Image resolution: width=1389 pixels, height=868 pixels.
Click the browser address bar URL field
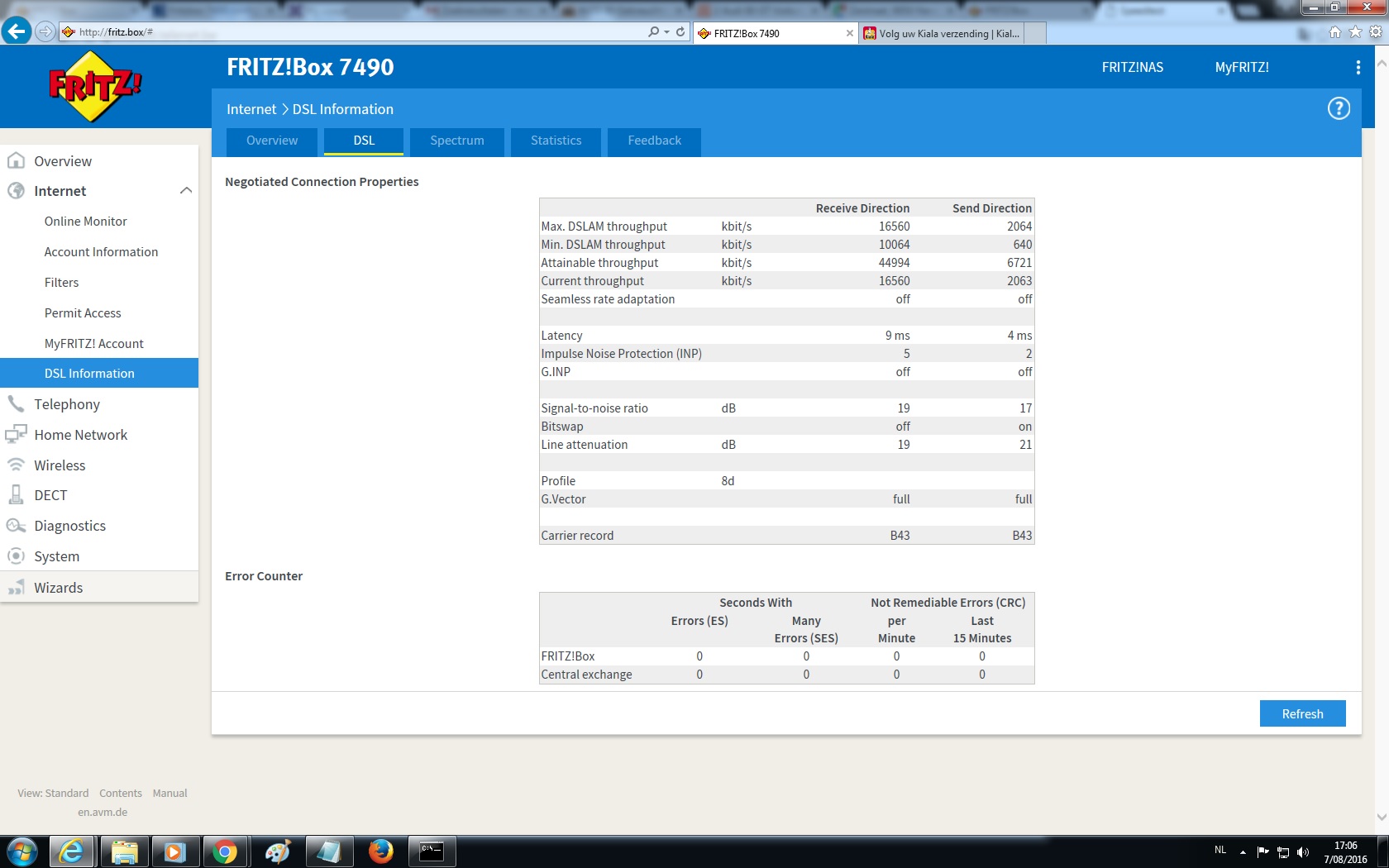coord(356,32)
